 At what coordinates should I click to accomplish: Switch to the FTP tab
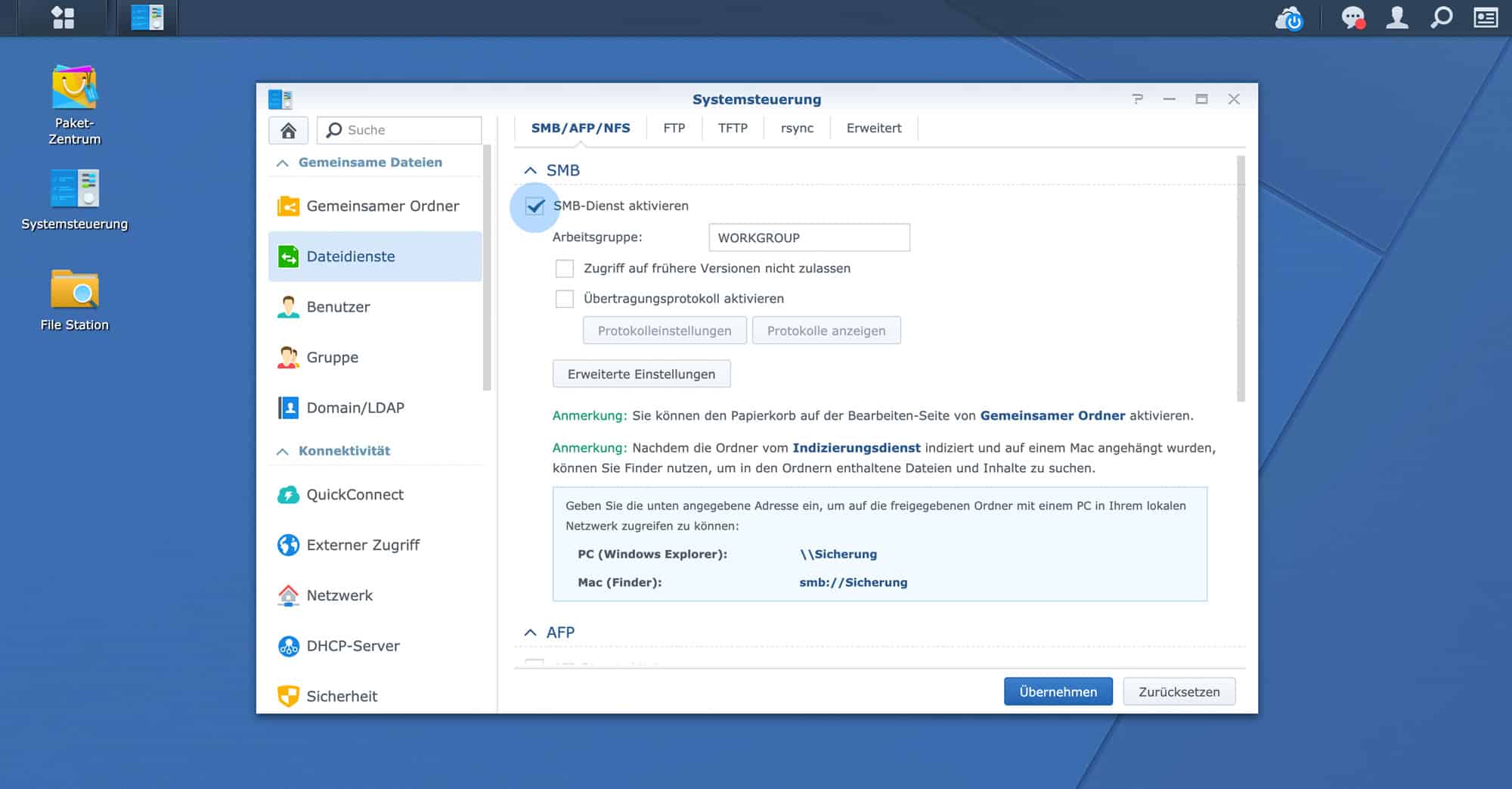pos(674,128)
